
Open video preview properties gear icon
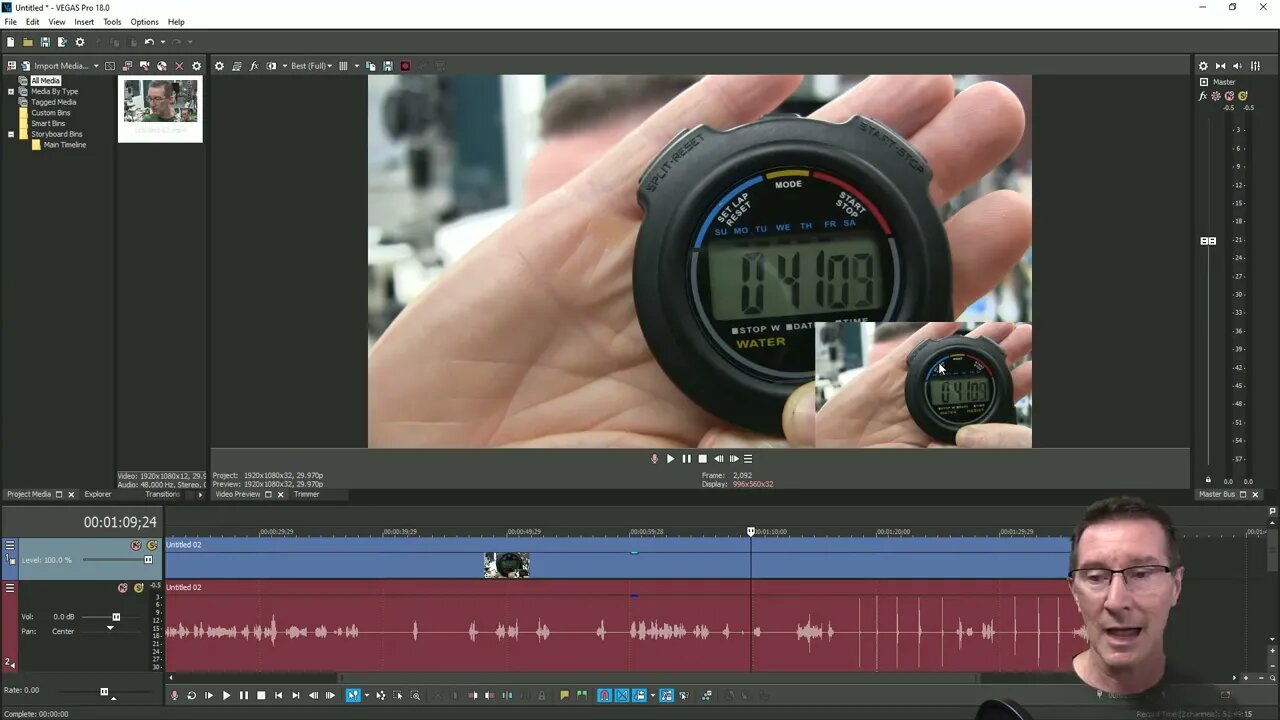[219, 66]
